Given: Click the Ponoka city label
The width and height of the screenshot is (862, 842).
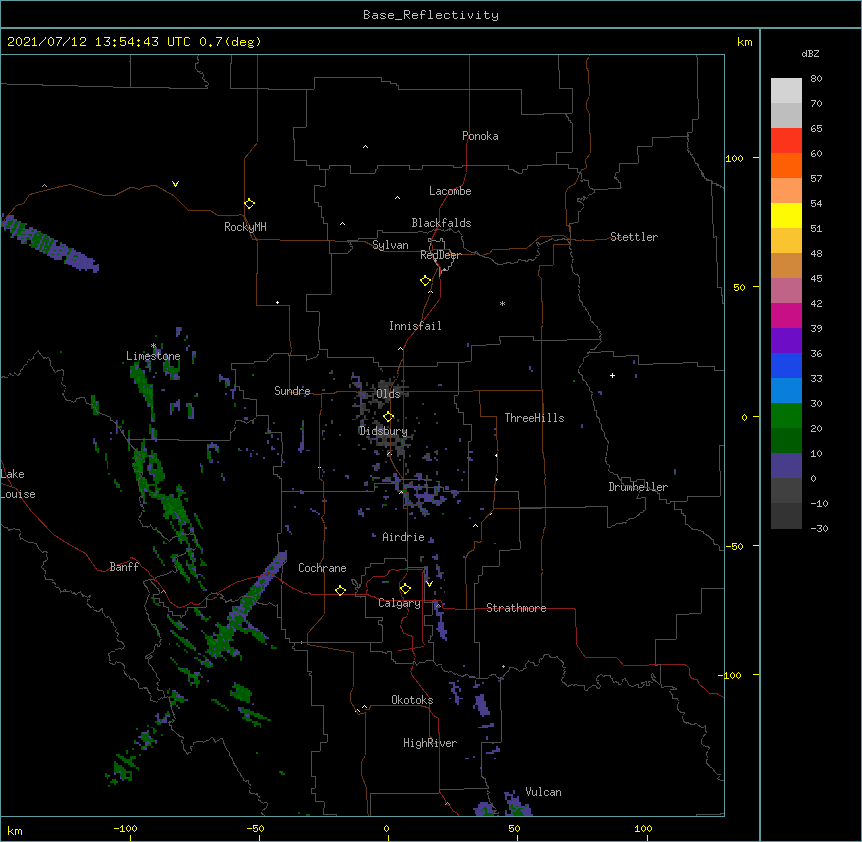Looking at the screenshot, I should (480, 136).
